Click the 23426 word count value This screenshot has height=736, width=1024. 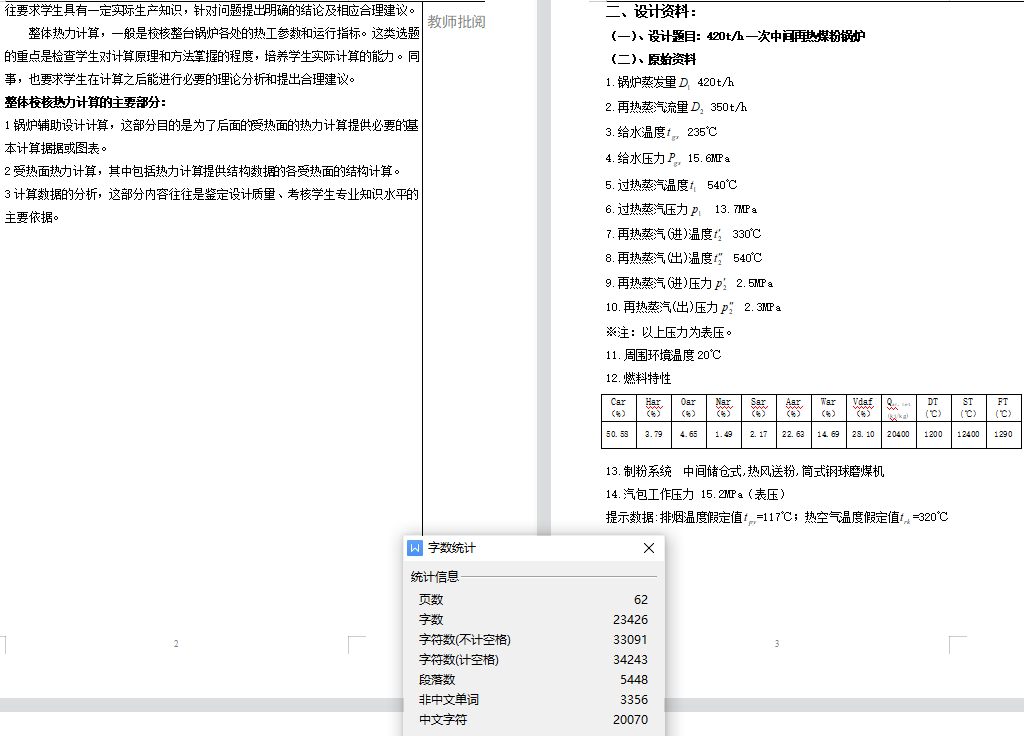coord(630,620)
